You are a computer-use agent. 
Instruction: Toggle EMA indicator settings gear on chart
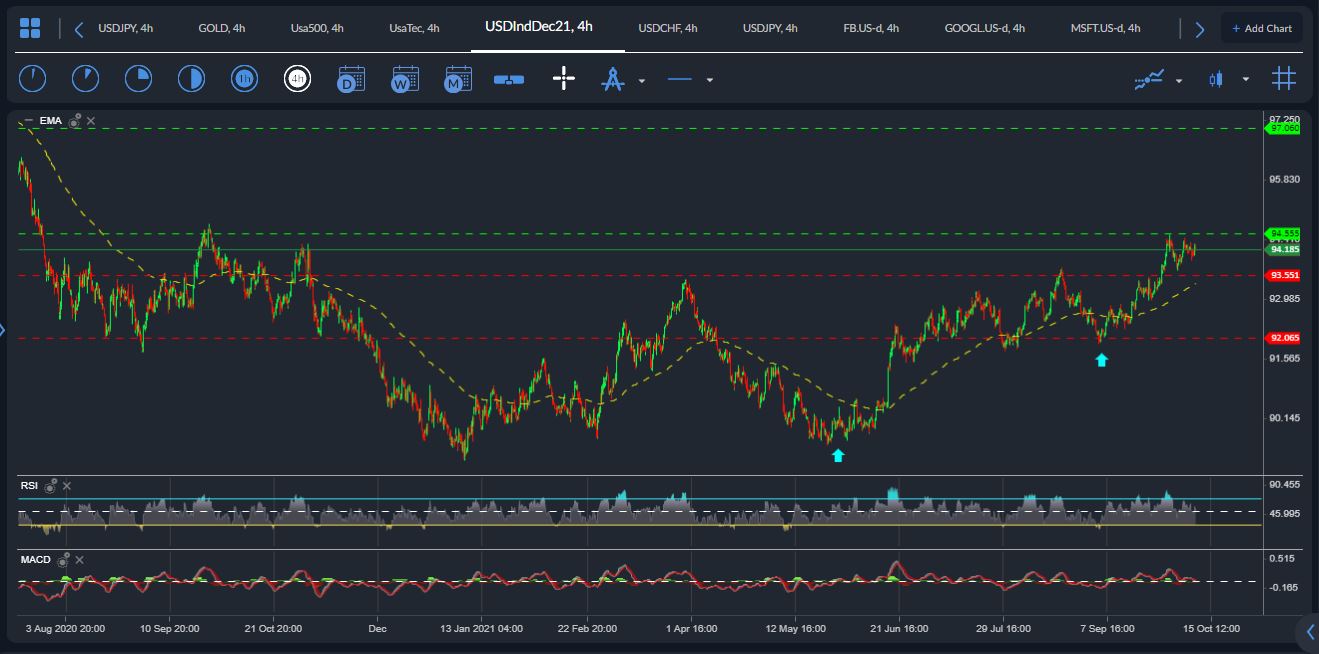tap(76, 120)
